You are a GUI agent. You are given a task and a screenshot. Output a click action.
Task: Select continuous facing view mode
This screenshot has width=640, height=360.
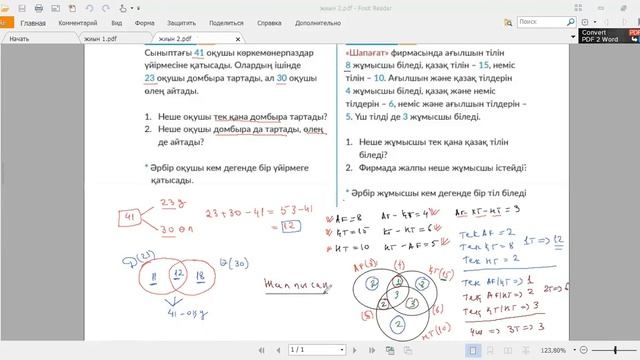click(x=526, y=350)
